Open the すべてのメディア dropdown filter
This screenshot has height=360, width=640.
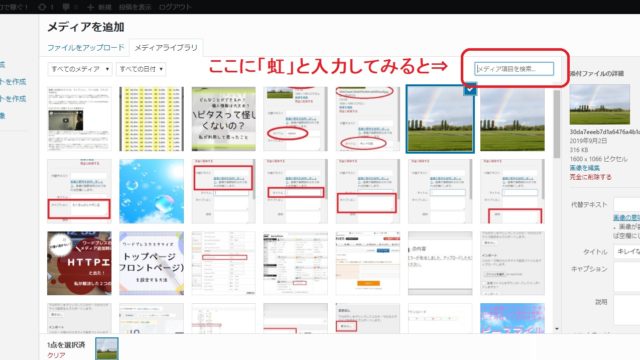(x=80, y=69)
